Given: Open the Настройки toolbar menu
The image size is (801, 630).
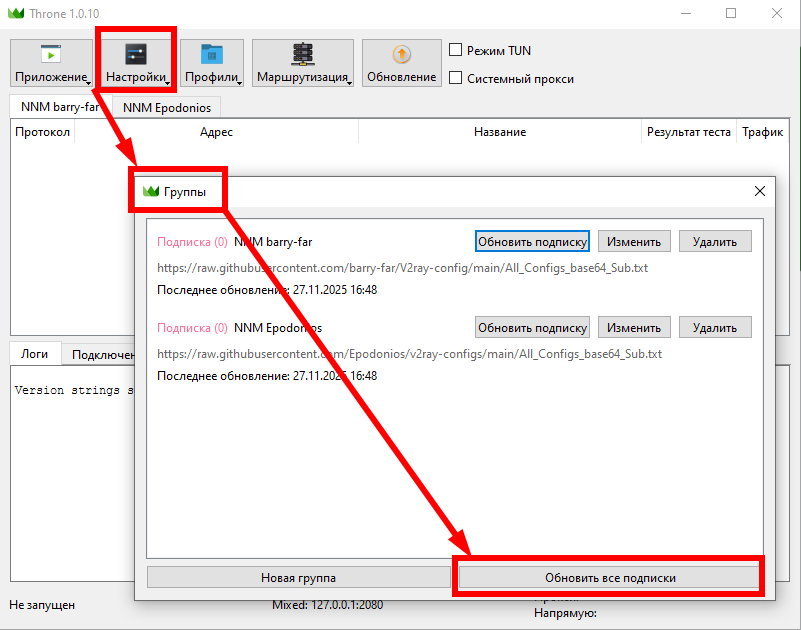Looking at the screenshot, I should pyautogui.click(x=136, y=63).
